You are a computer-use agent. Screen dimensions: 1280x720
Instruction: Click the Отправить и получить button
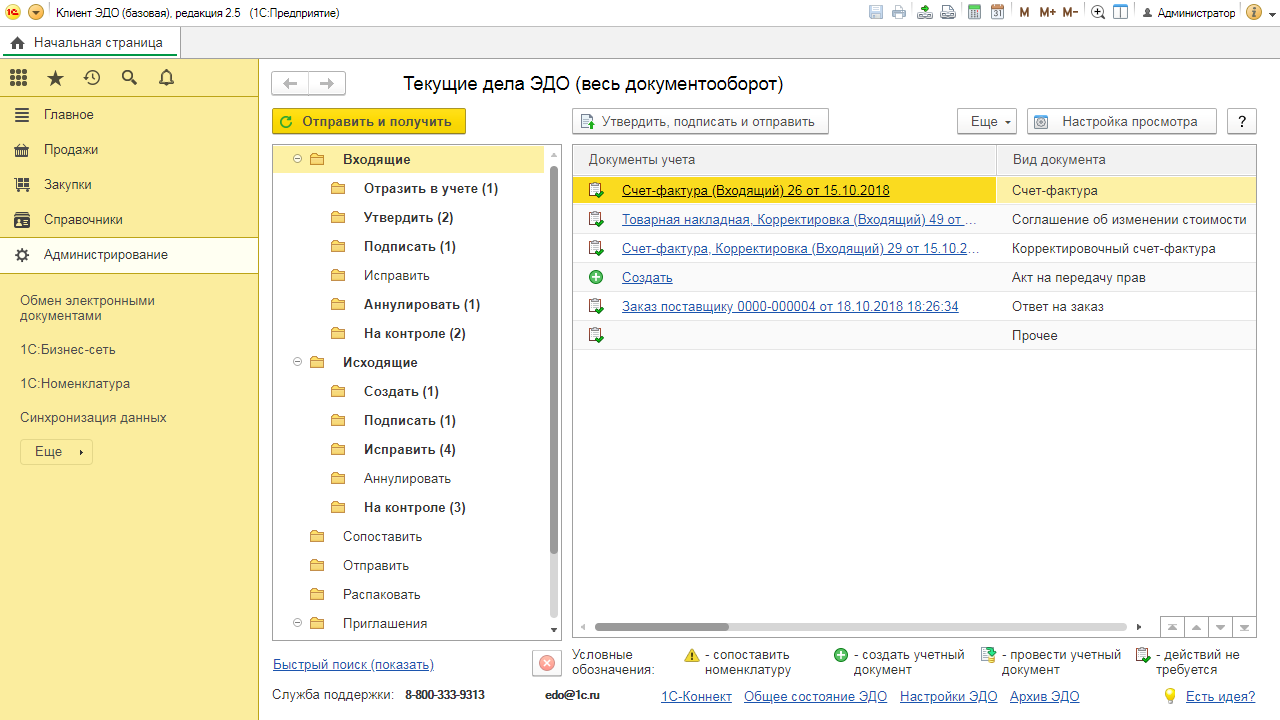pyautogui.click(x=368, y=122)
